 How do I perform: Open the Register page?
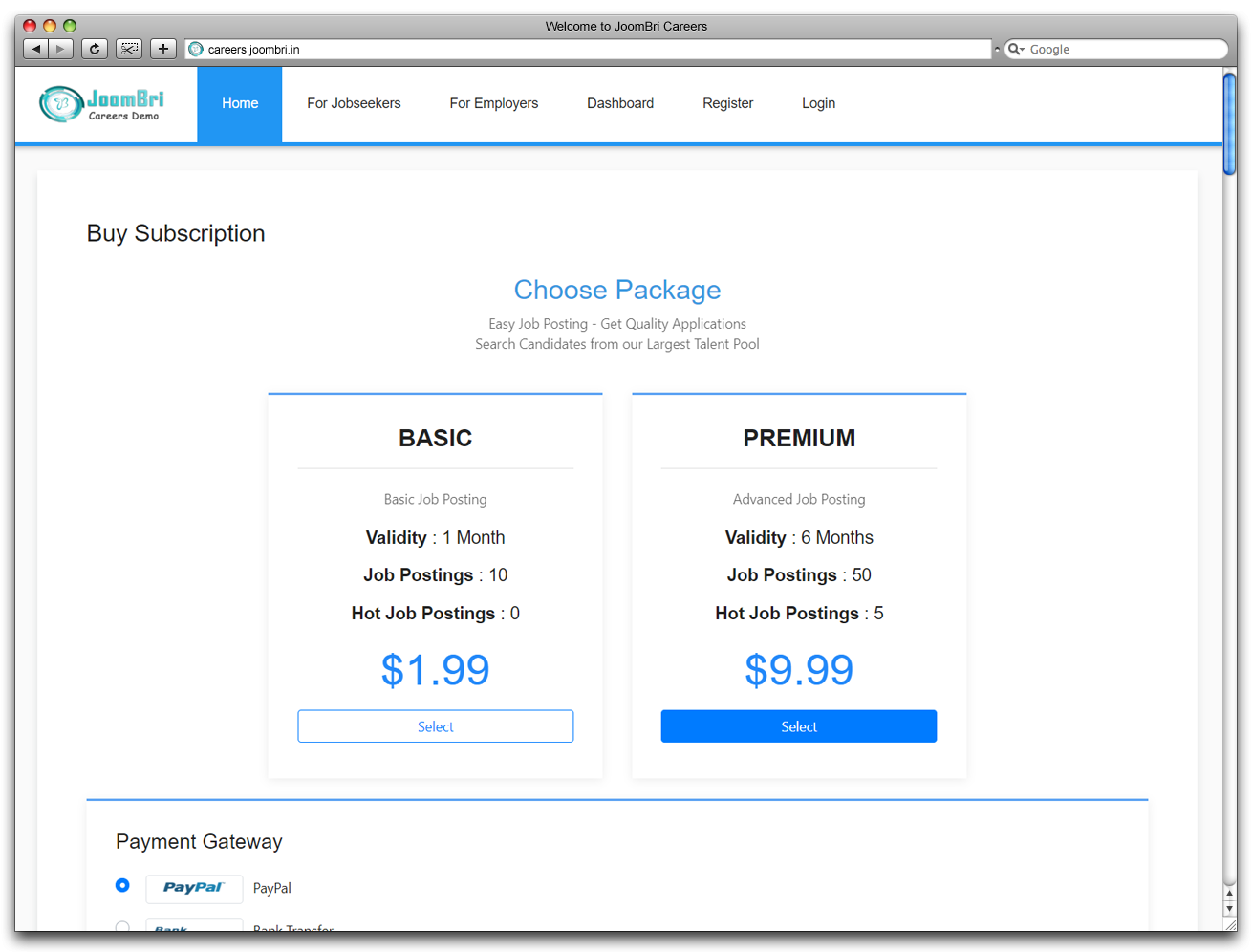(727, 103)
